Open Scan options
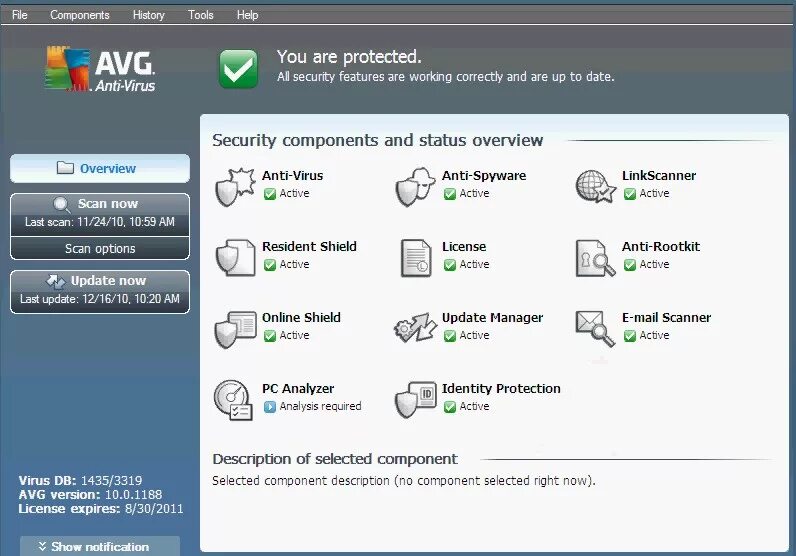796x556 pixels. click(x=100, y=248)
